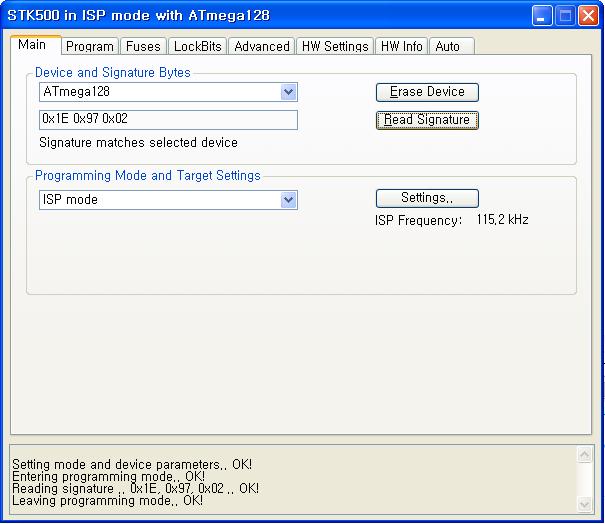Image resolution: width=605 pixels, height=524 pixels.
Task: Open programming mode Settings button
Action: tap(427, 198)
